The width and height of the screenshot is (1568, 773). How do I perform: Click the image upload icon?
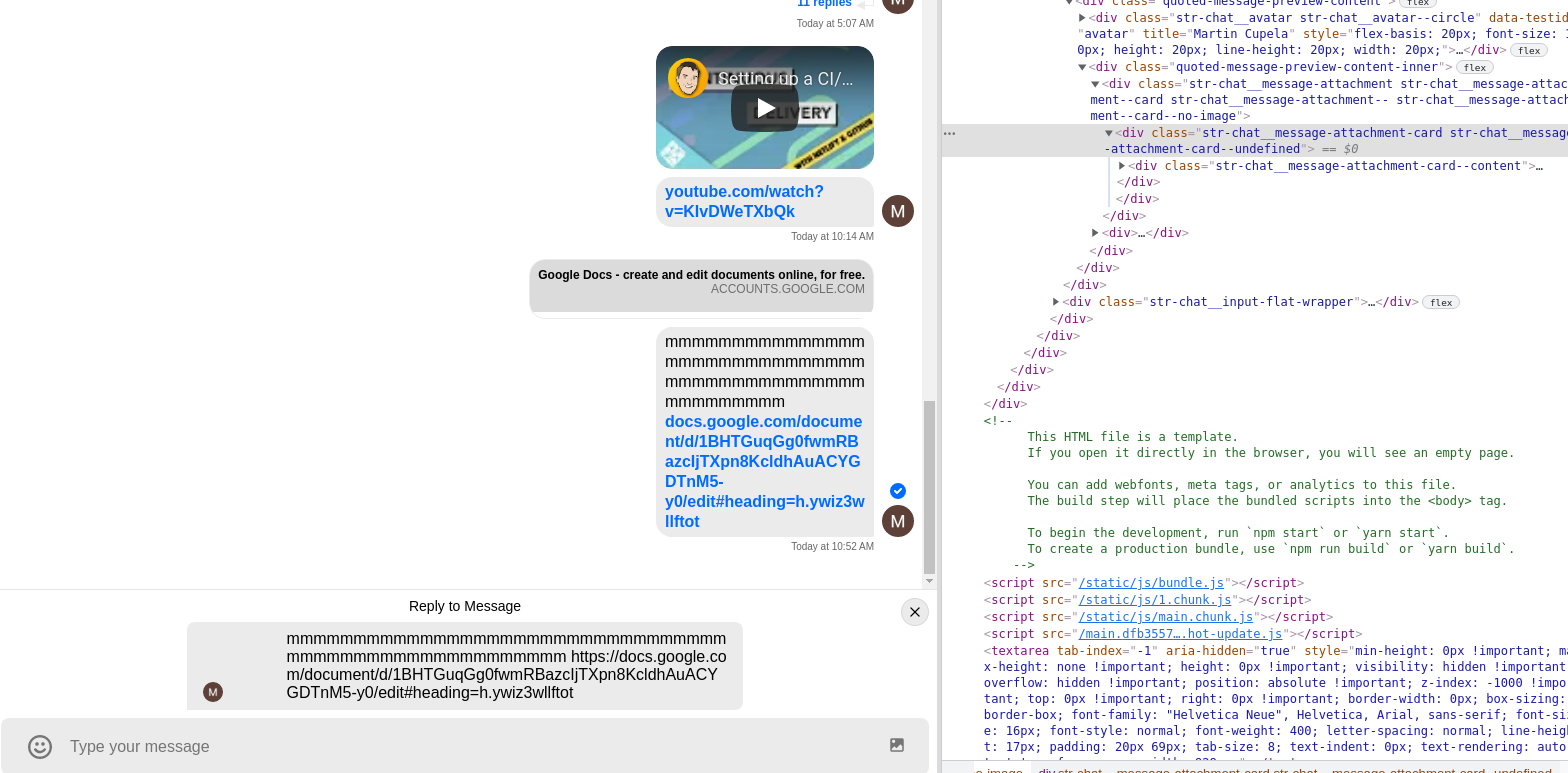[x=897, y=745]
